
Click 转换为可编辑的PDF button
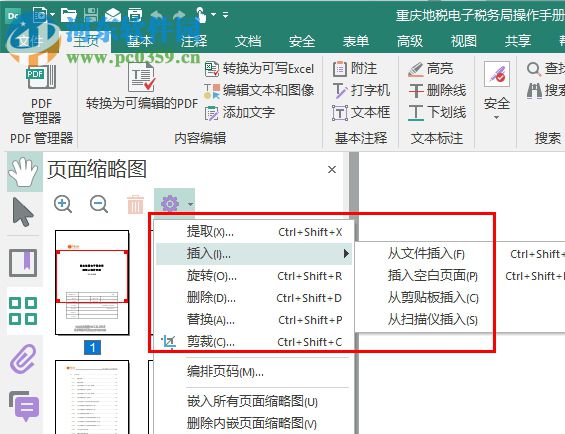pyautogui.click(x=142, y=86)
